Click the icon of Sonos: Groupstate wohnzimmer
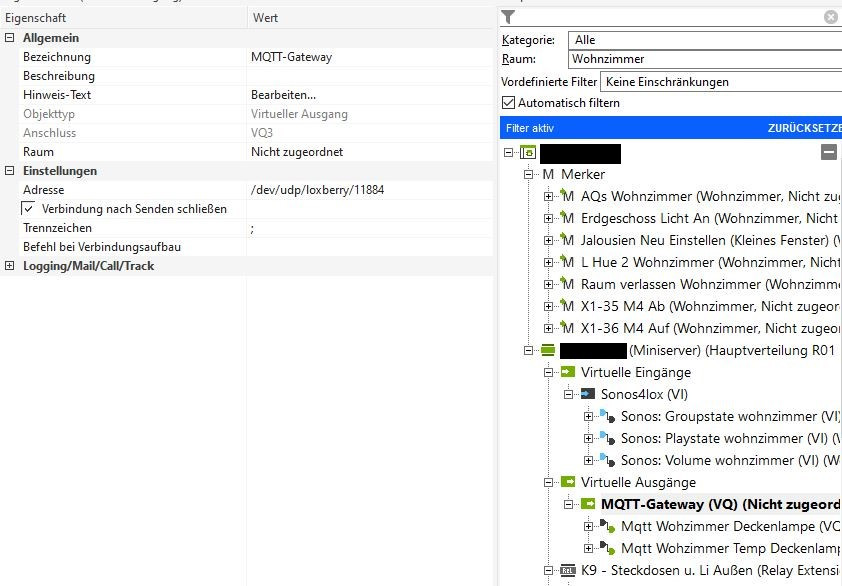 click(x=607, y=416)
